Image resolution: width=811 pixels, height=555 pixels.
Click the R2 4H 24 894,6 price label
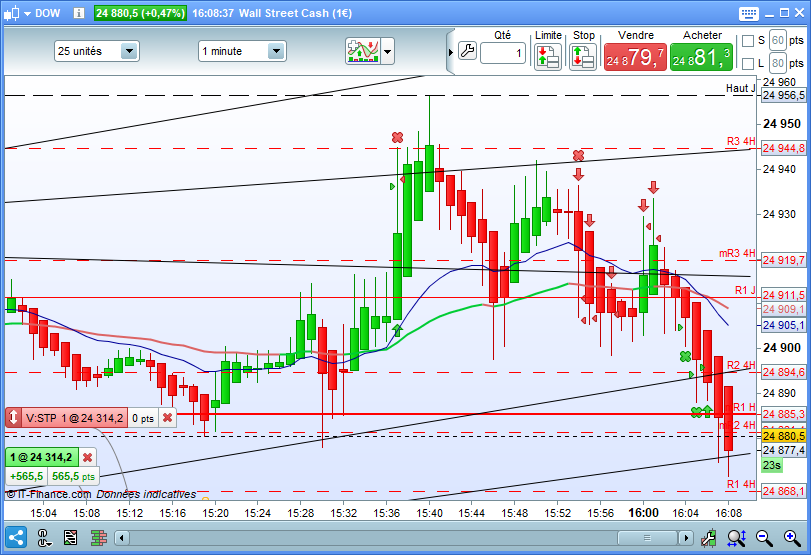coord(784,372)
